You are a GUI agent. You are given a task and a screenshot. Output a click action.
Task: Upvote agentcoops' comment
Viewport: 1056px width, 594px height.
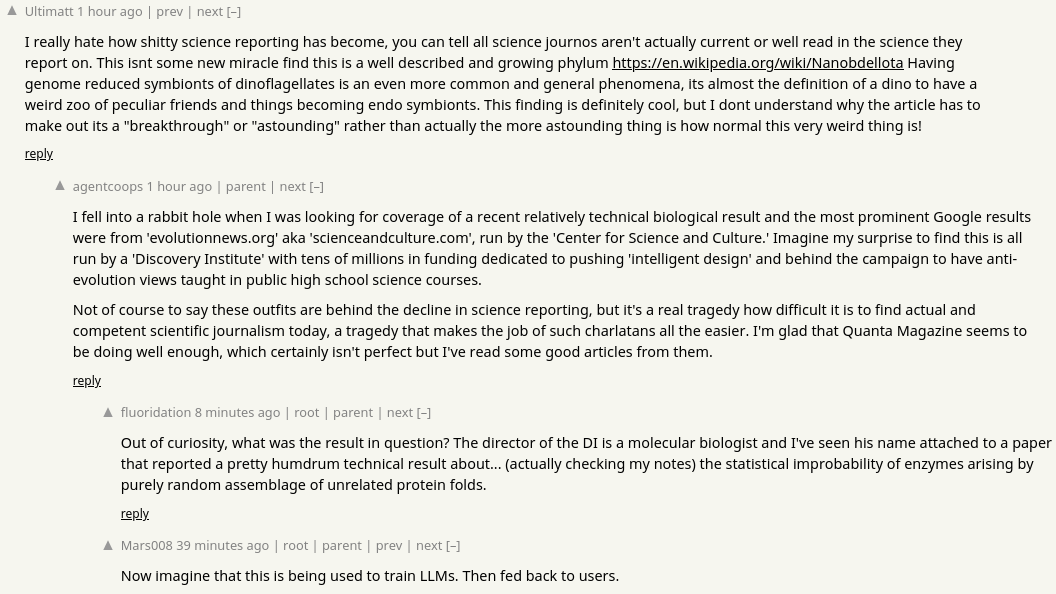[60, 186]
